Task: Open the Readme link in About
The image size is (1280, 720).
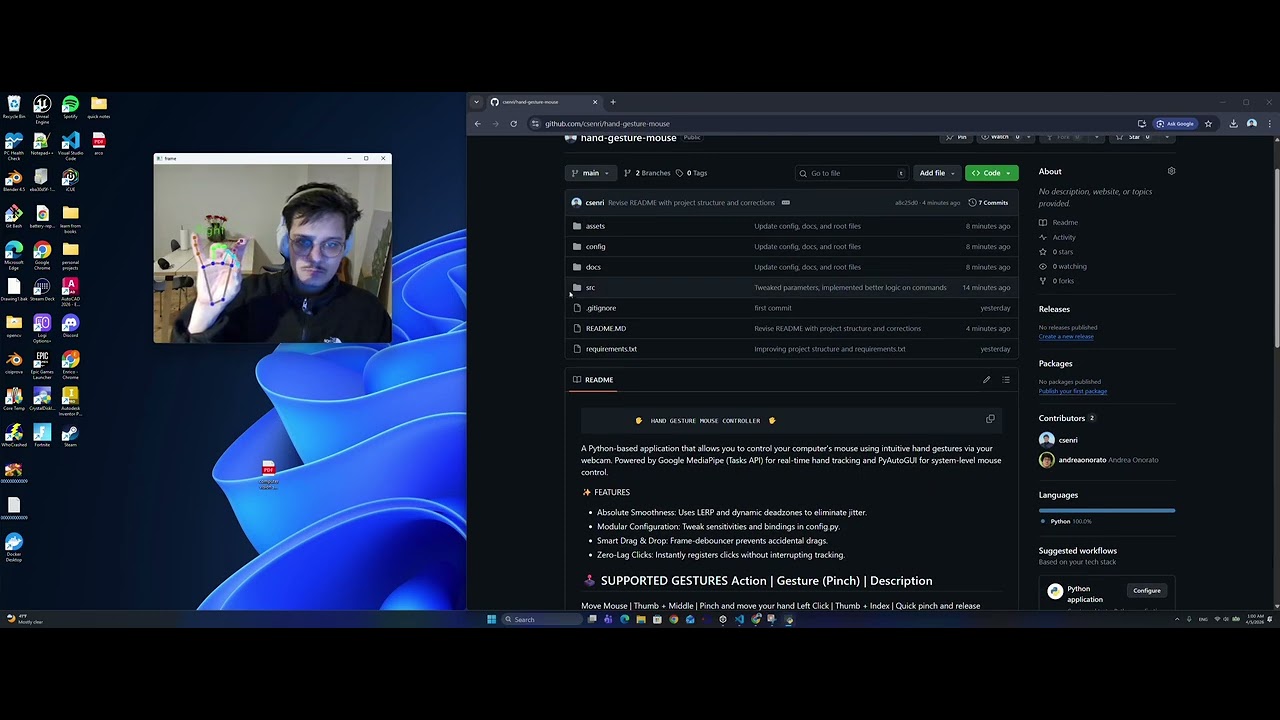Action: point(1058,223)
